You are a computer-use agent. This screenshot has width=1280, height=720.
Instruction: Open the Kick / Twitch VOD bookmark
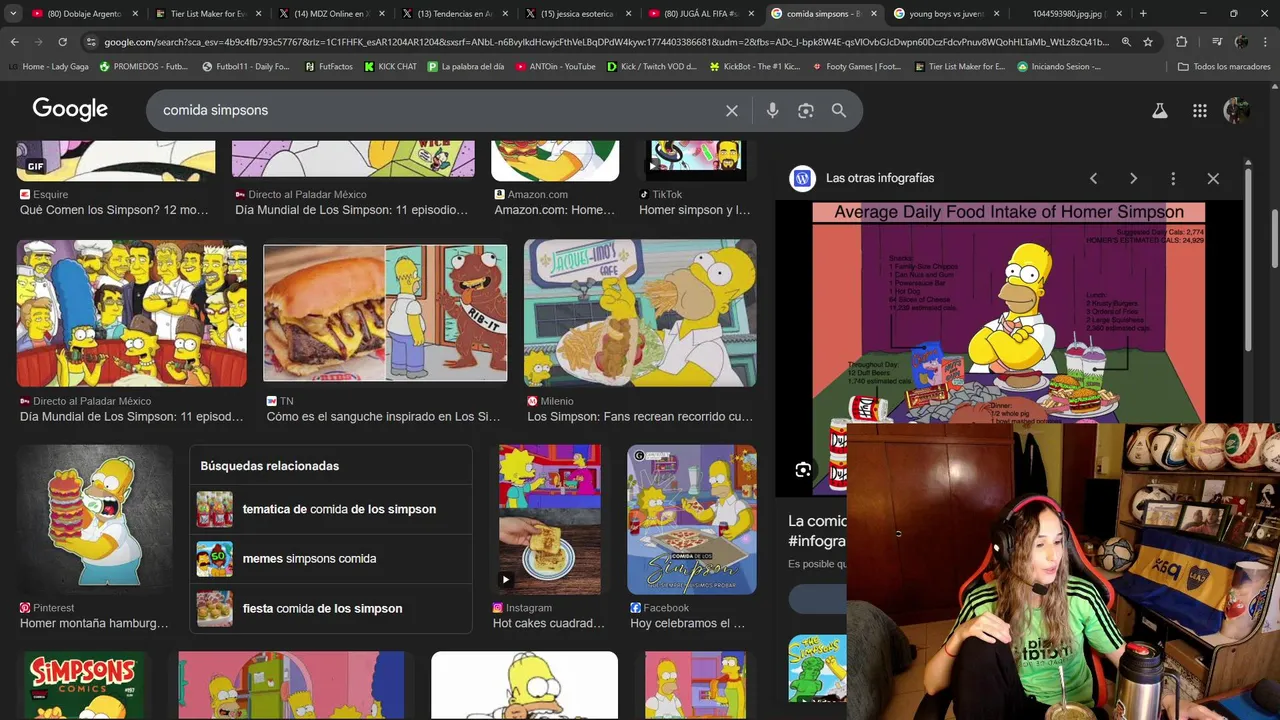click(x=652, y=66)
